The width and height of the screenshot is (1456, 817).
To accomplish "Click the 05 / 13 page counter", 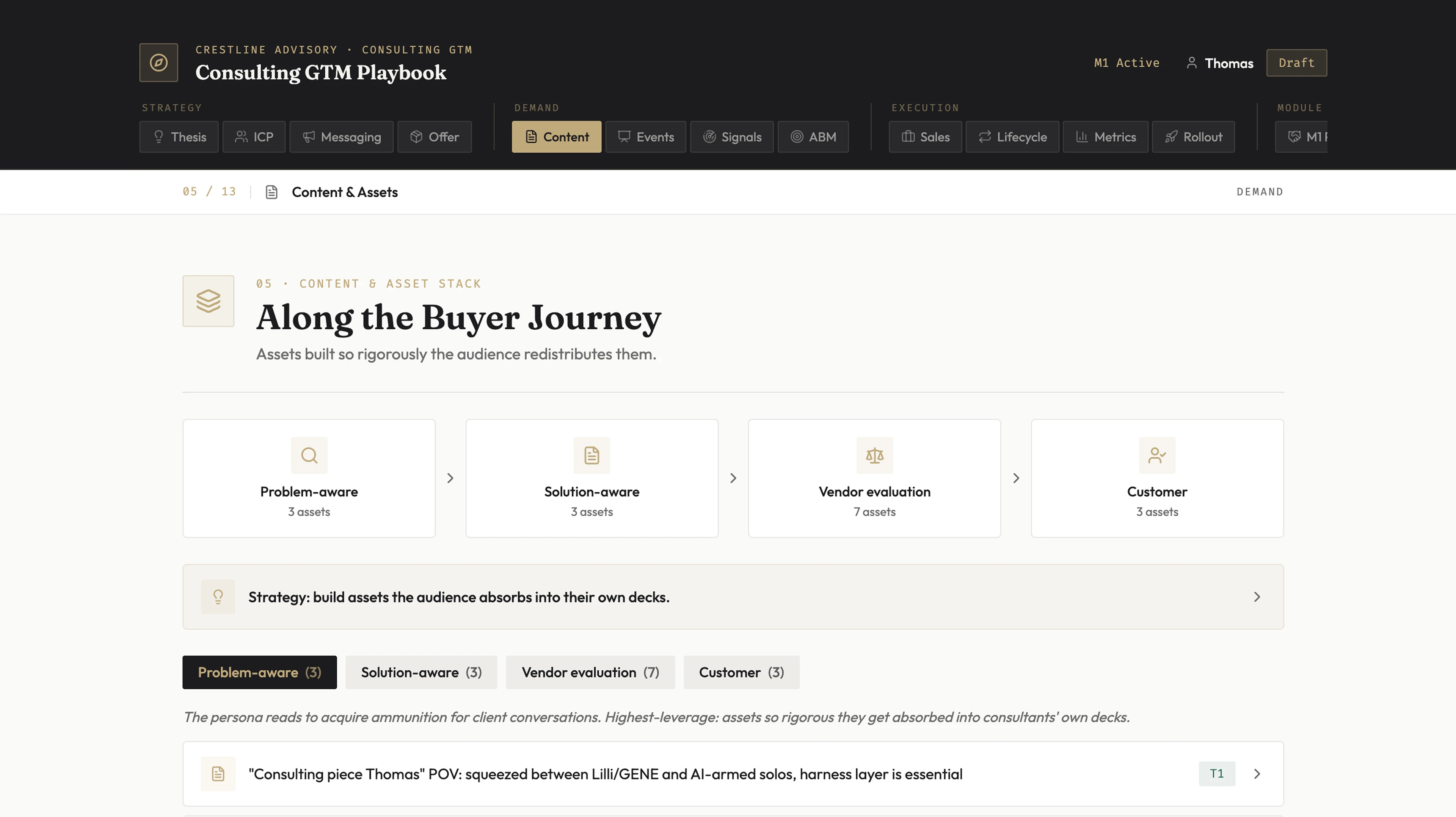I will point(209,192).
